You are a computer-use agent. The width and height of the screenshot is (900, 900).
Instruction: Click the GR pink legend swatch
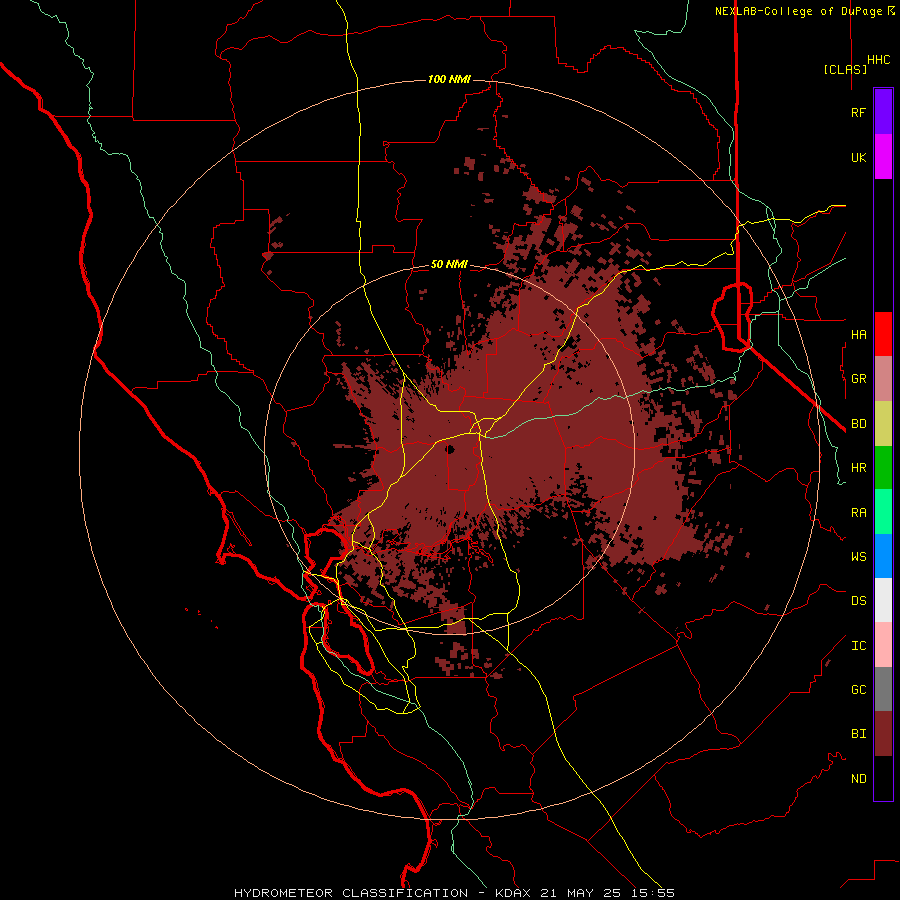tap(883, 379)
